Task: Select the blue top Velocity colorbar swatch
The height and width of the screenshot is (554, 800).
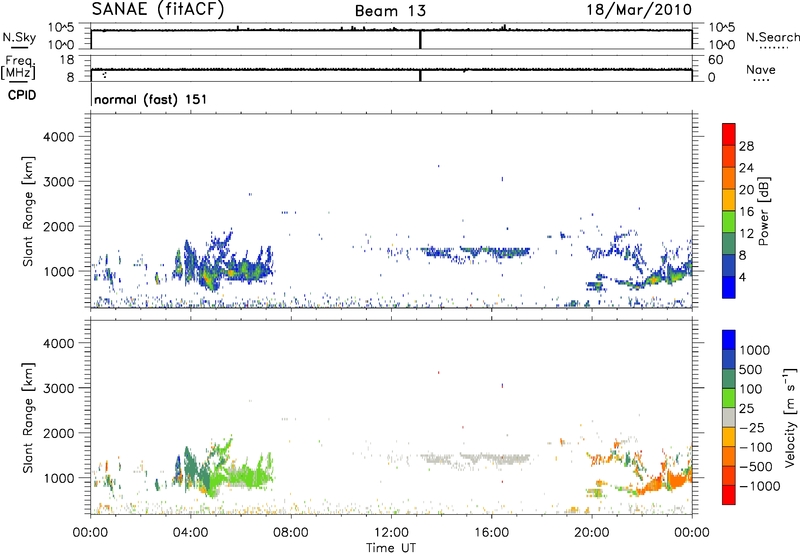Action: point(729,340)
